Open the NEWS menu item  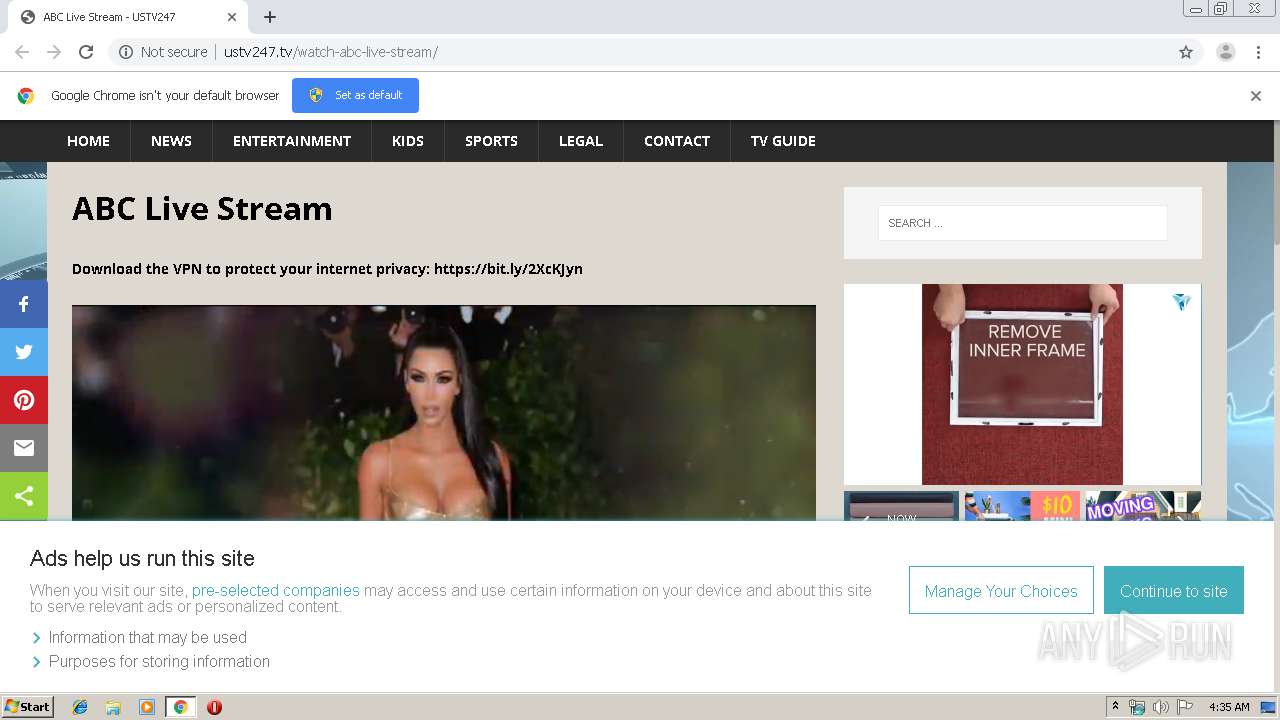(x=171, y=141)
